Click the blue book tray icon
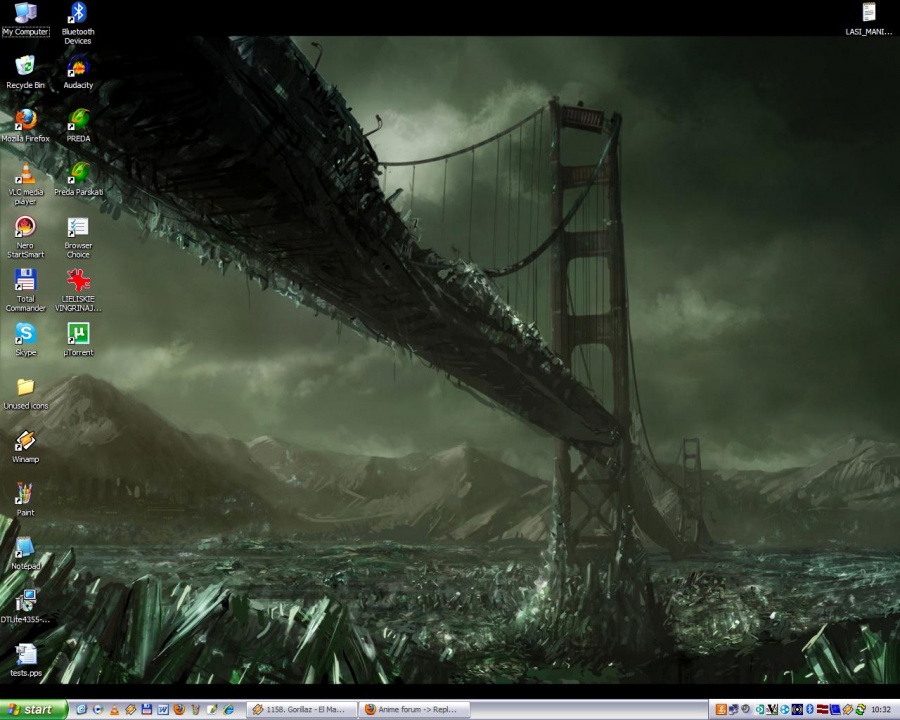 point(835,710)
